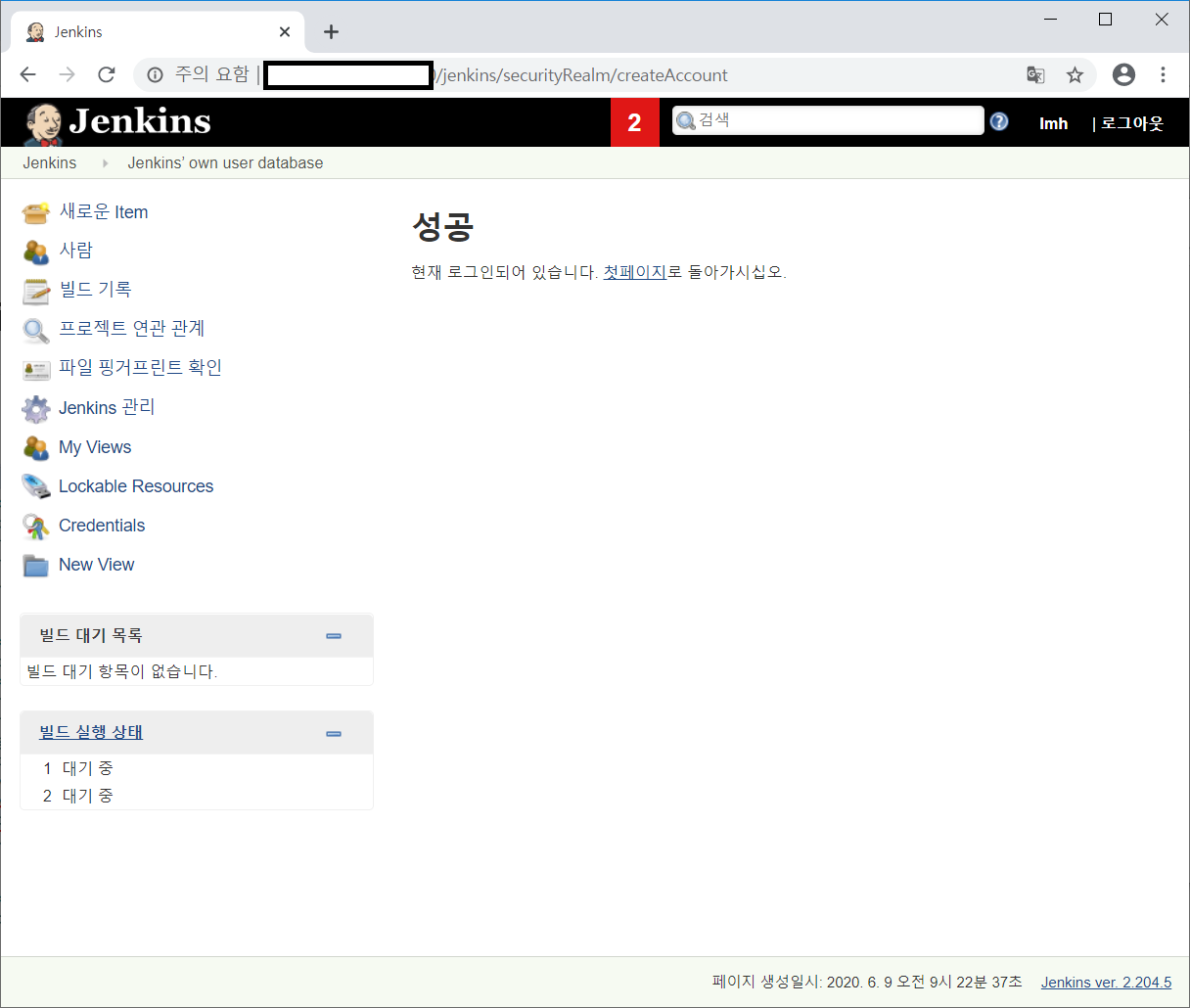Click 빌드 대기 항목이 없습니다 text
Image resolution: width=1190 pixels, height=1008 pixels.
(x=122, y=671)
